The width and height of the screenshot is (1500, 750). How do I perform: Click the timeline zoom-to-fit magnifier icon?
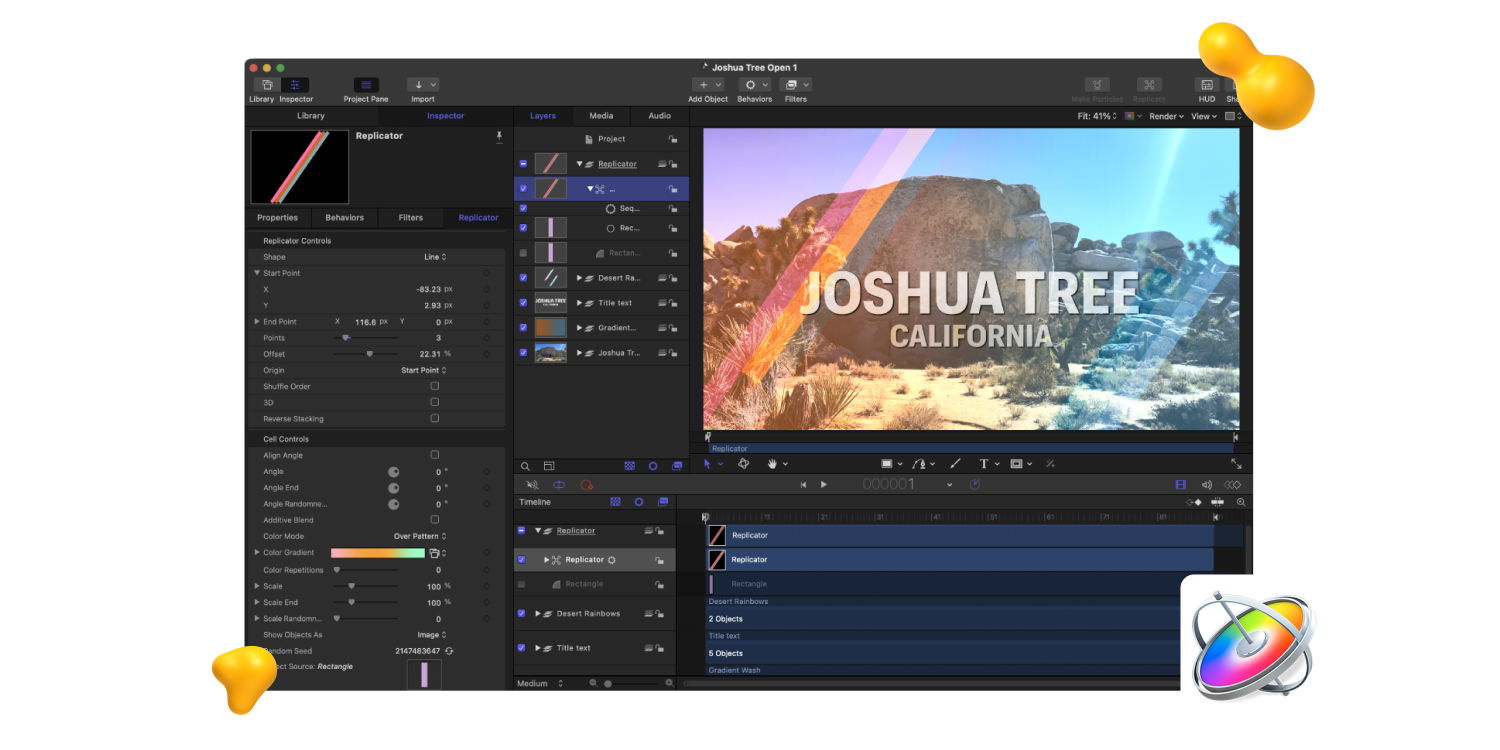(1241, 502)
